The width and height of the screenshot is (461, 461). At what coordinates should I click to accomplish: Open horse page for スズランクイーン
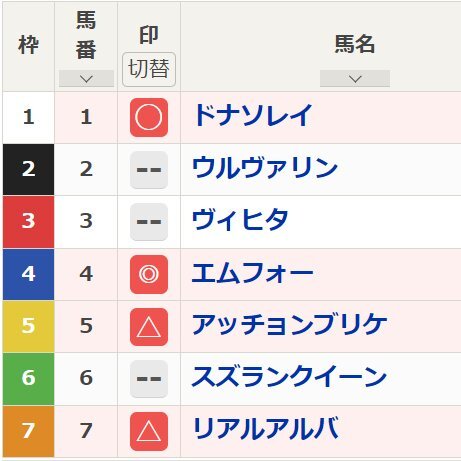coord(289,377)
